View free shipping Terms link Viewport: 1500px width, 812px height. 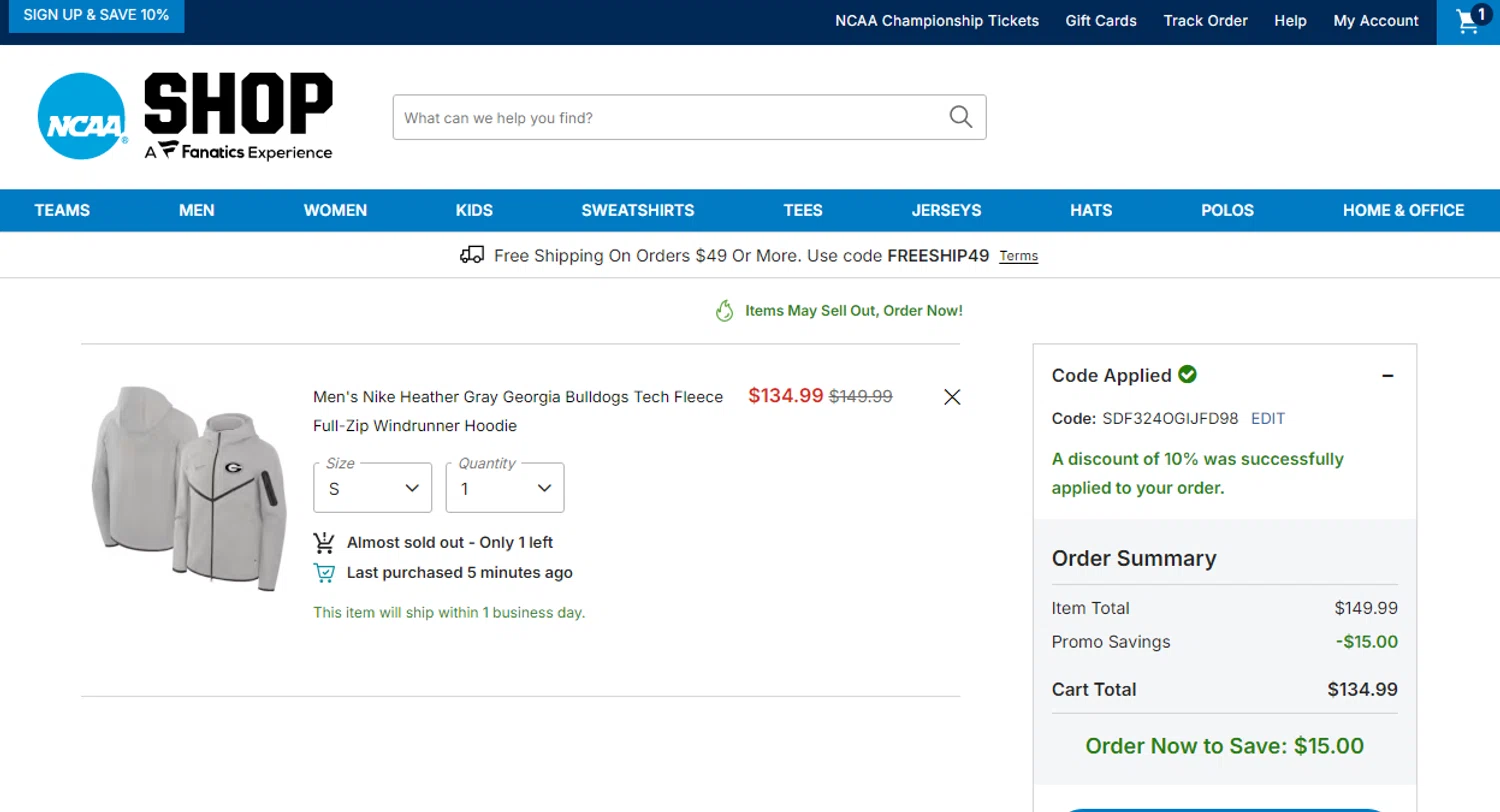coord(1019,256)
